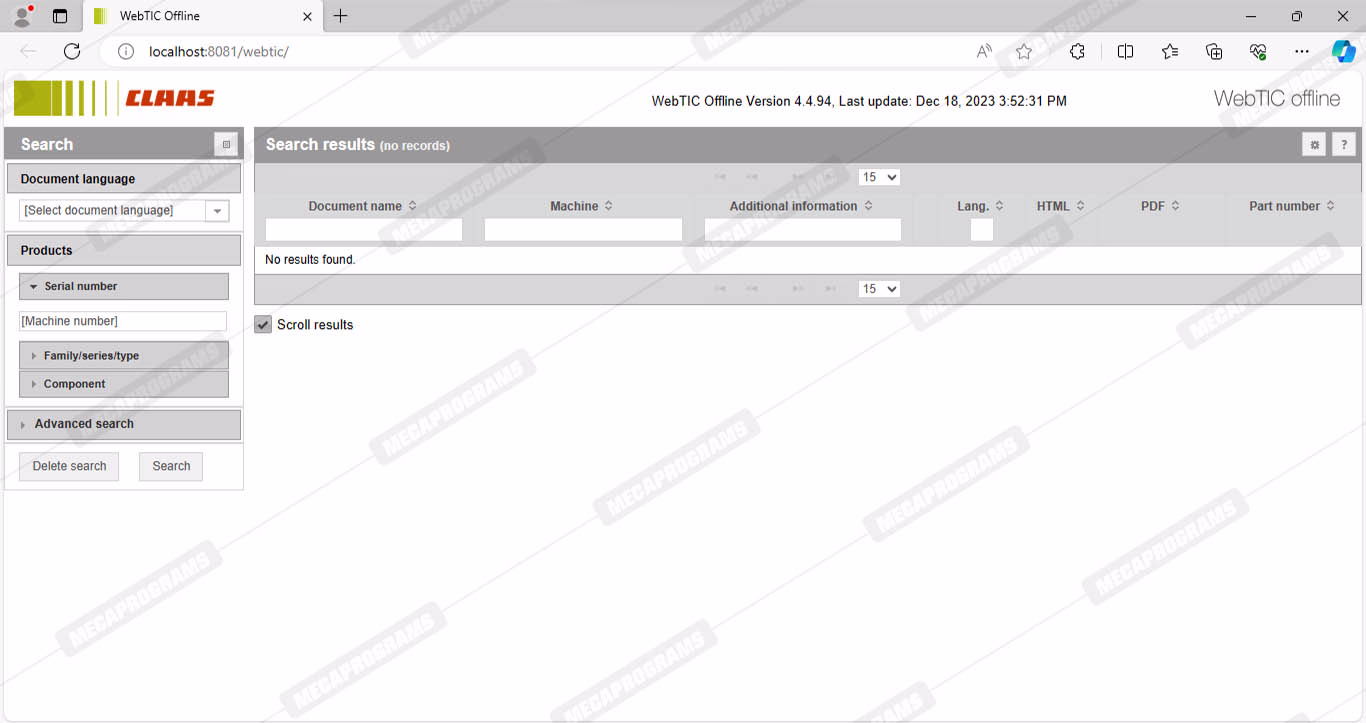1366x723 pixels.
Task: Open a new browser tab
Action: (x=341, y=16)
